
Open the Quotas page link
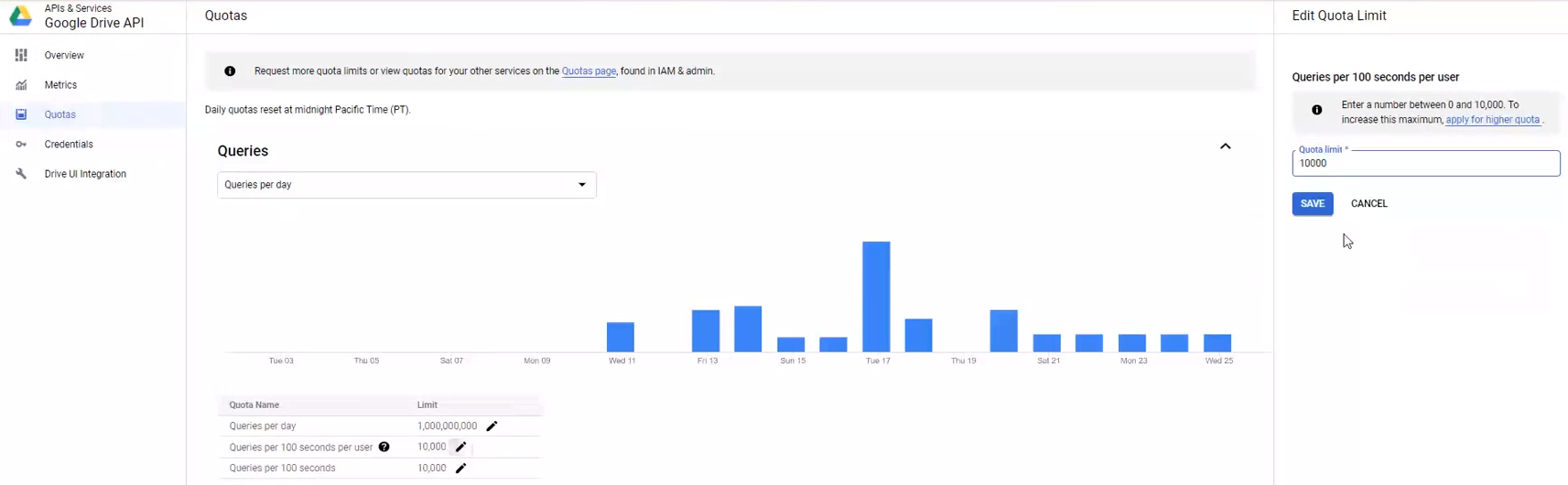pyautogui.click(x=589, y=71)
